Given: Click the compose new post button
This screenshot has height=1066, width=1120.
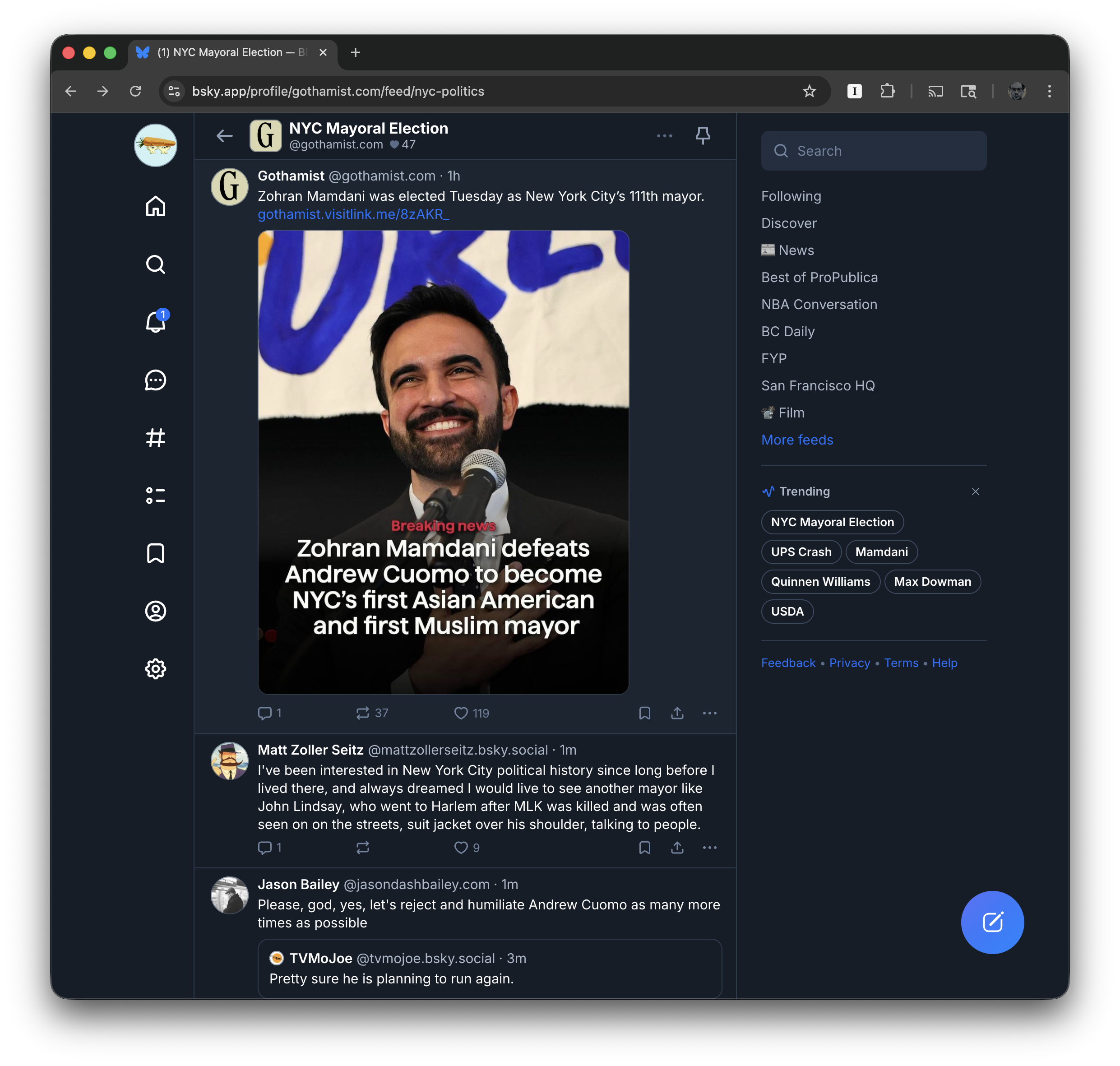Looking at the screenshot, I should point(991,922).
